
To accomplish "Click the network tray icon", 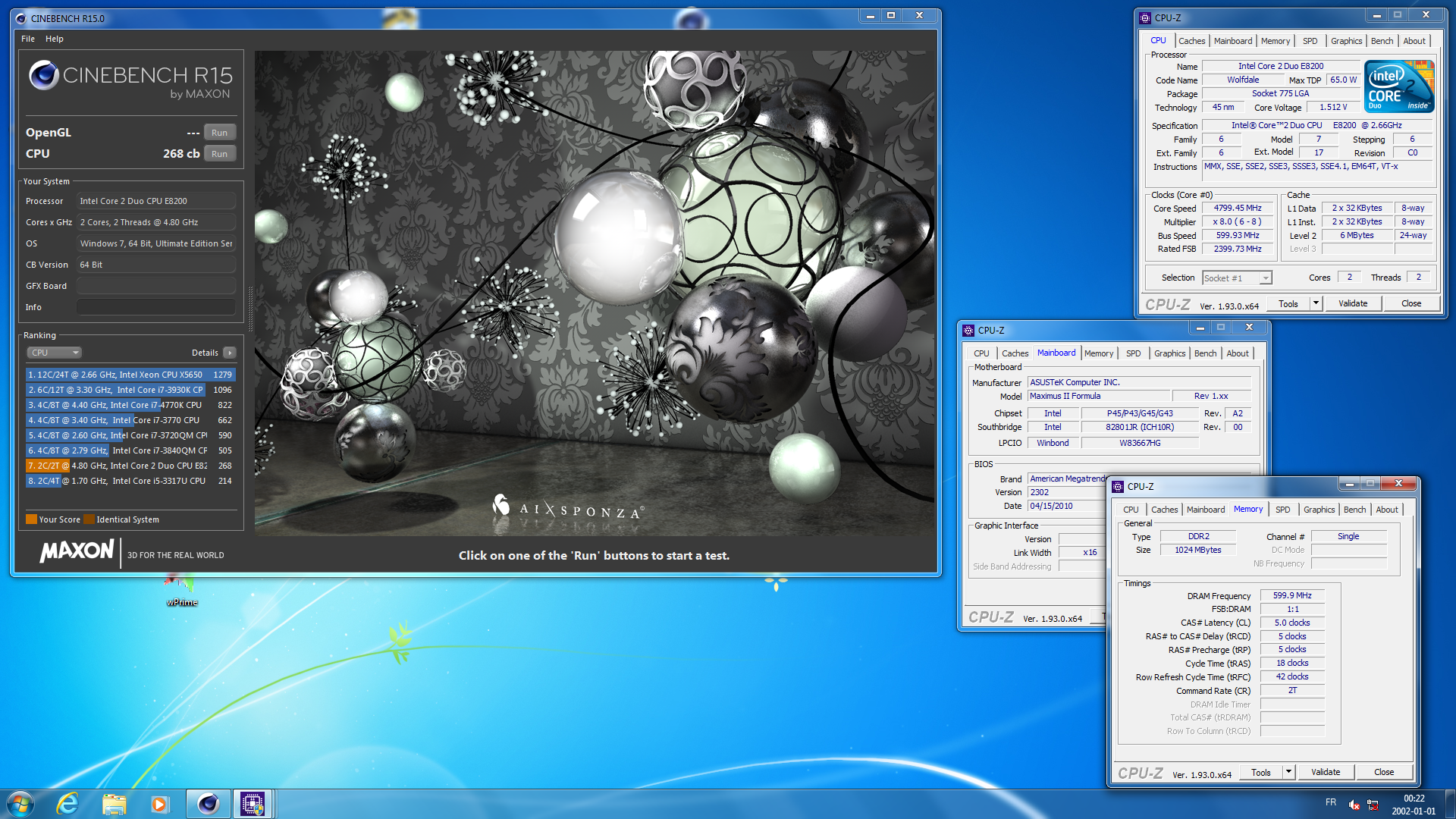I will click(x=1373, y=805).
